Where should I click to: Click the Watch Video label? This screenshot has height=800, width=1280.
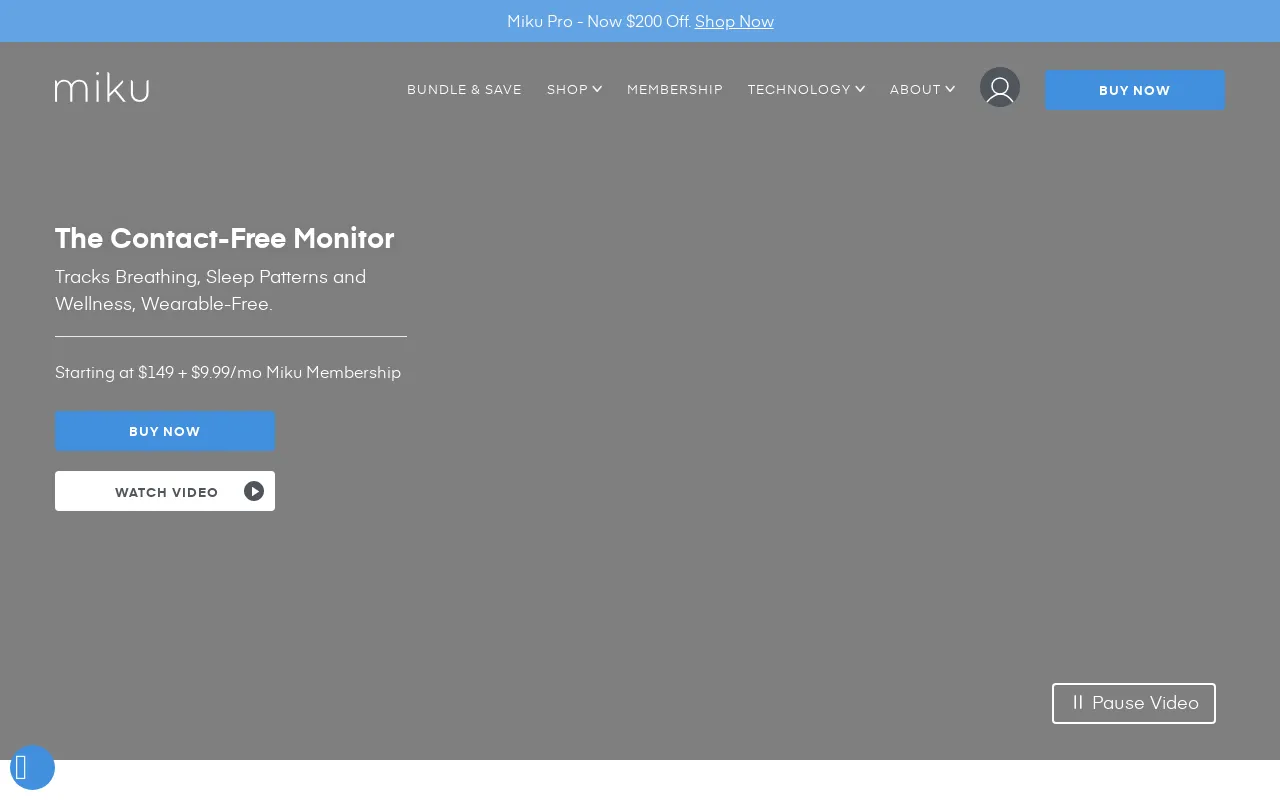tap(166, 492)
